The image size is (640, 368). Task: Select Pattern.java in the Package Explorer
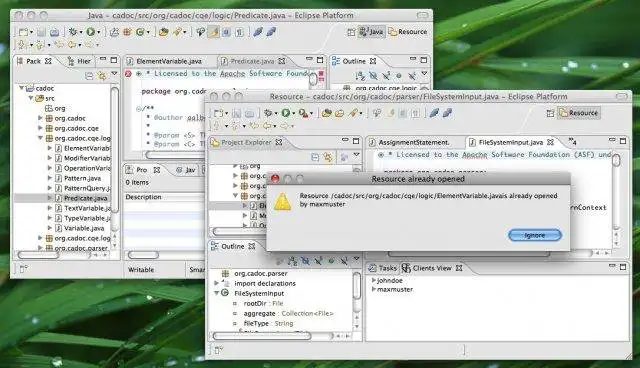click(x=82, y=178)
